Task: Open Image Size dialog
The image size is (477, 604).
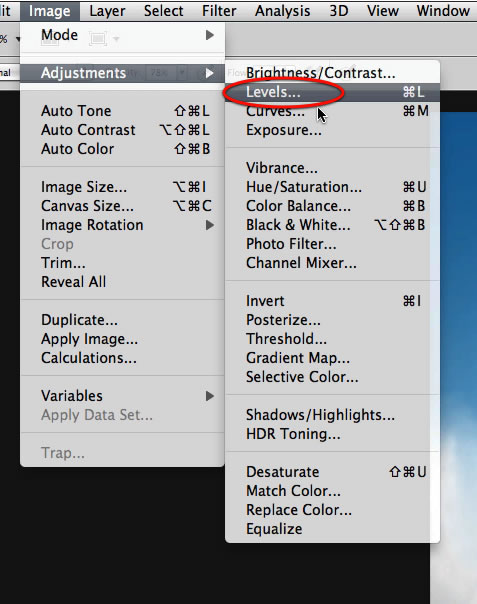Action: 123,187
